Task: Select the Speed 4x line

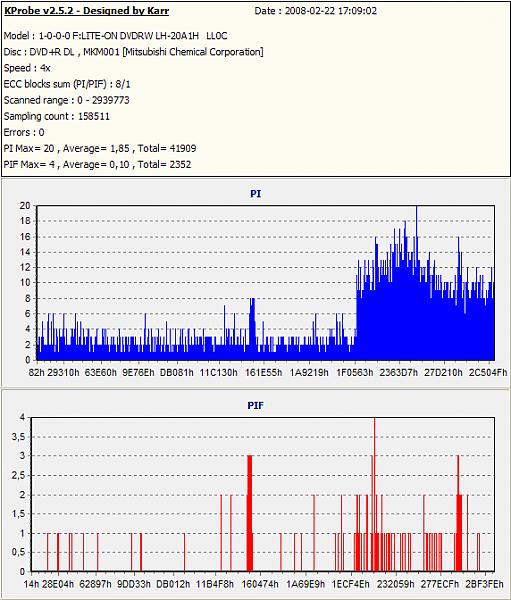Action: tap(27, 68)
